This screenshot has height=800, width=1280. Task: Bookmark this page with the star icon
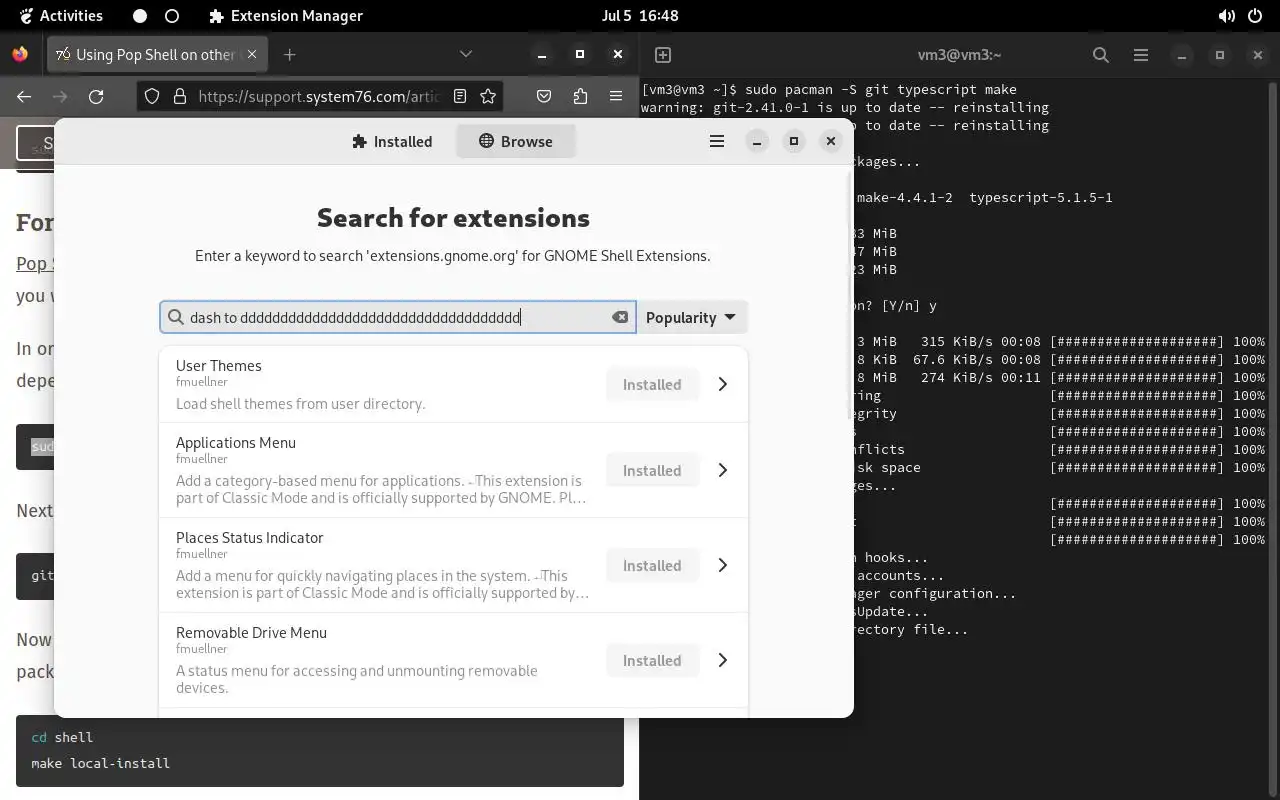pyautogui.click(x=488, y=96)
